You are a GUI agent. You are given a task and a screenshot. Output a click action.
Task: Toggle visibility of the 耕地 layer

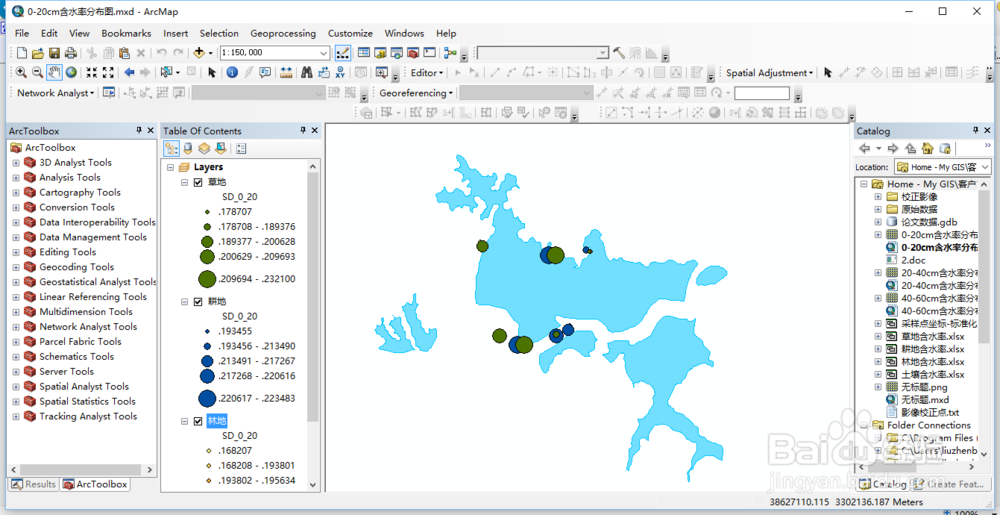198,301
